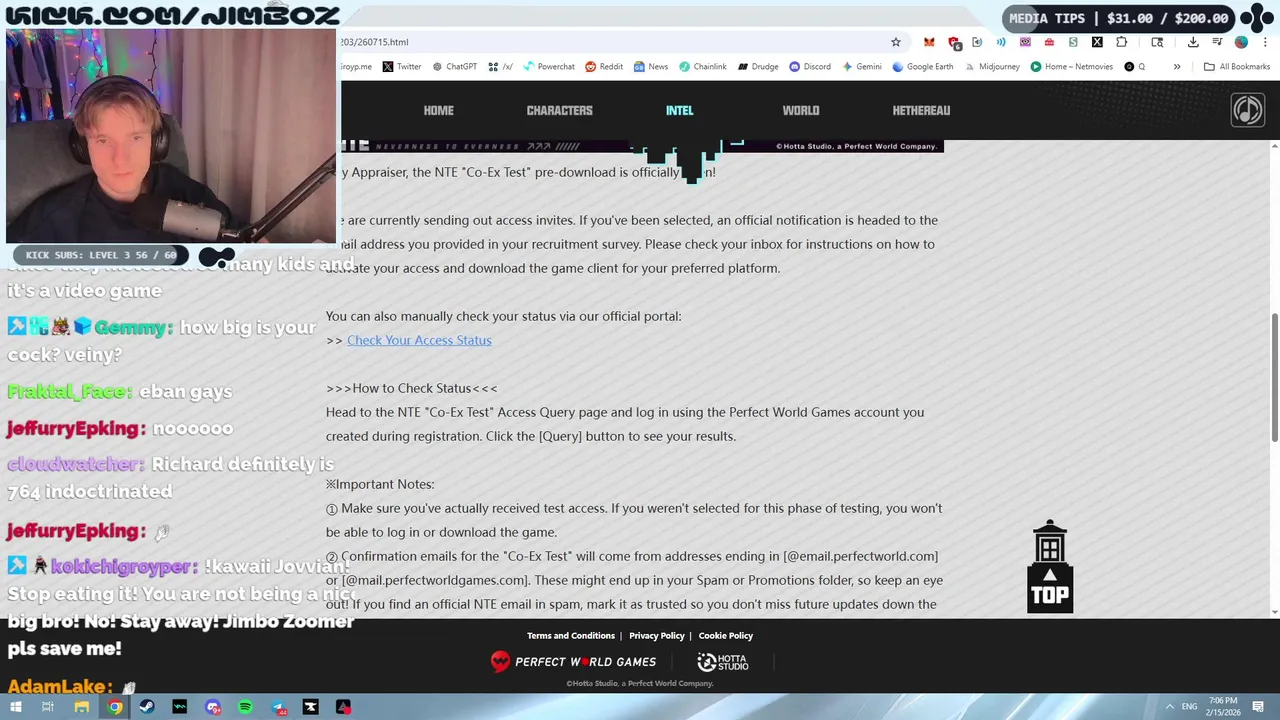Open the ChatGPT bookmark

pyautogui.click(x=455, y=67)
